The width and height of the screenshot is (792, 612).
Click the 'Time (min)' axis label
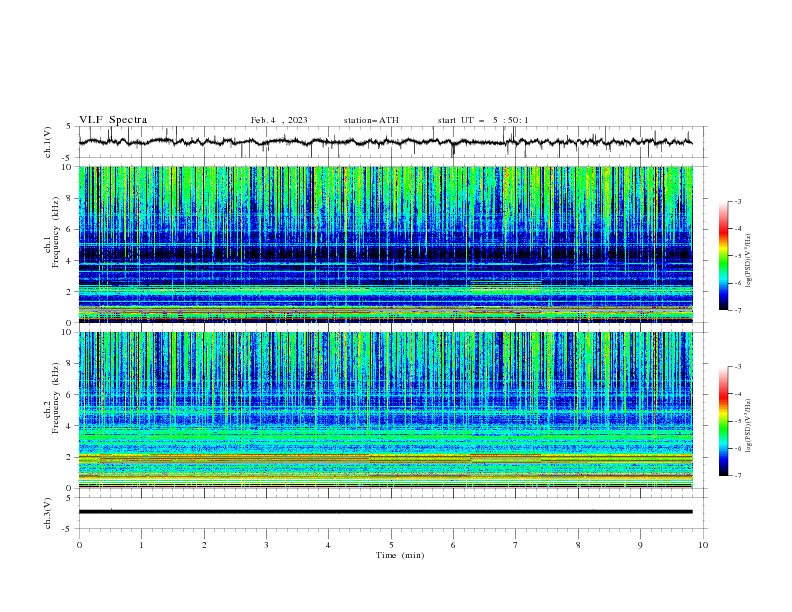tap(400, 555)
